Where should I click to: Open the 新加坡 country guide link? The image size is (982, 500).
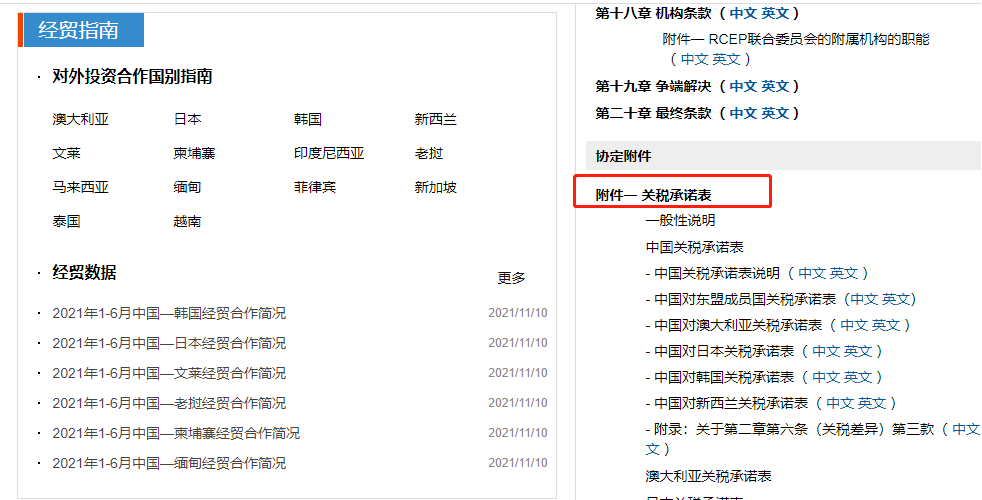tap(435, 187)
